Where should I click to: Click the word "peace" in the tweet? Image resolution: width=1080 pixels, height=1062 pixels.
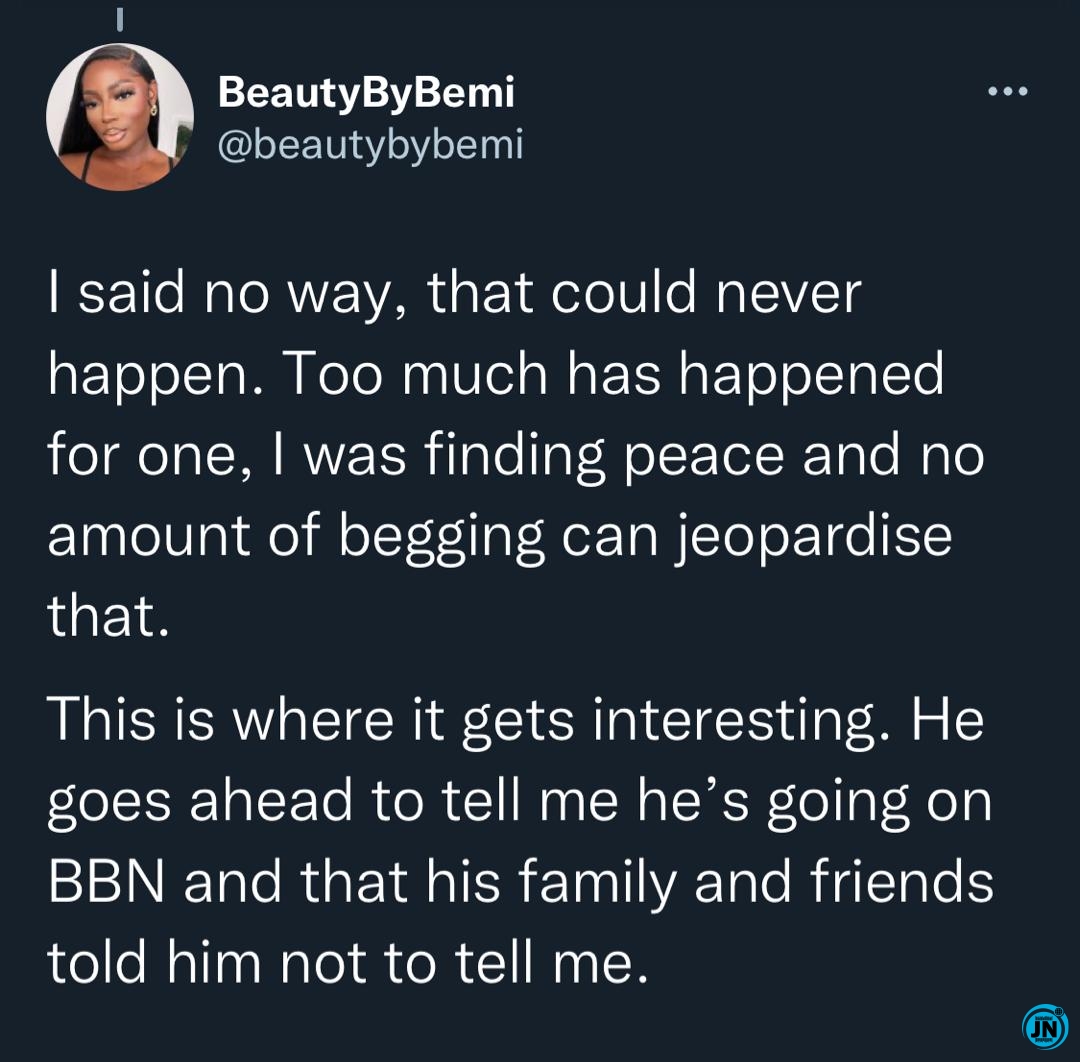(704, 457)
